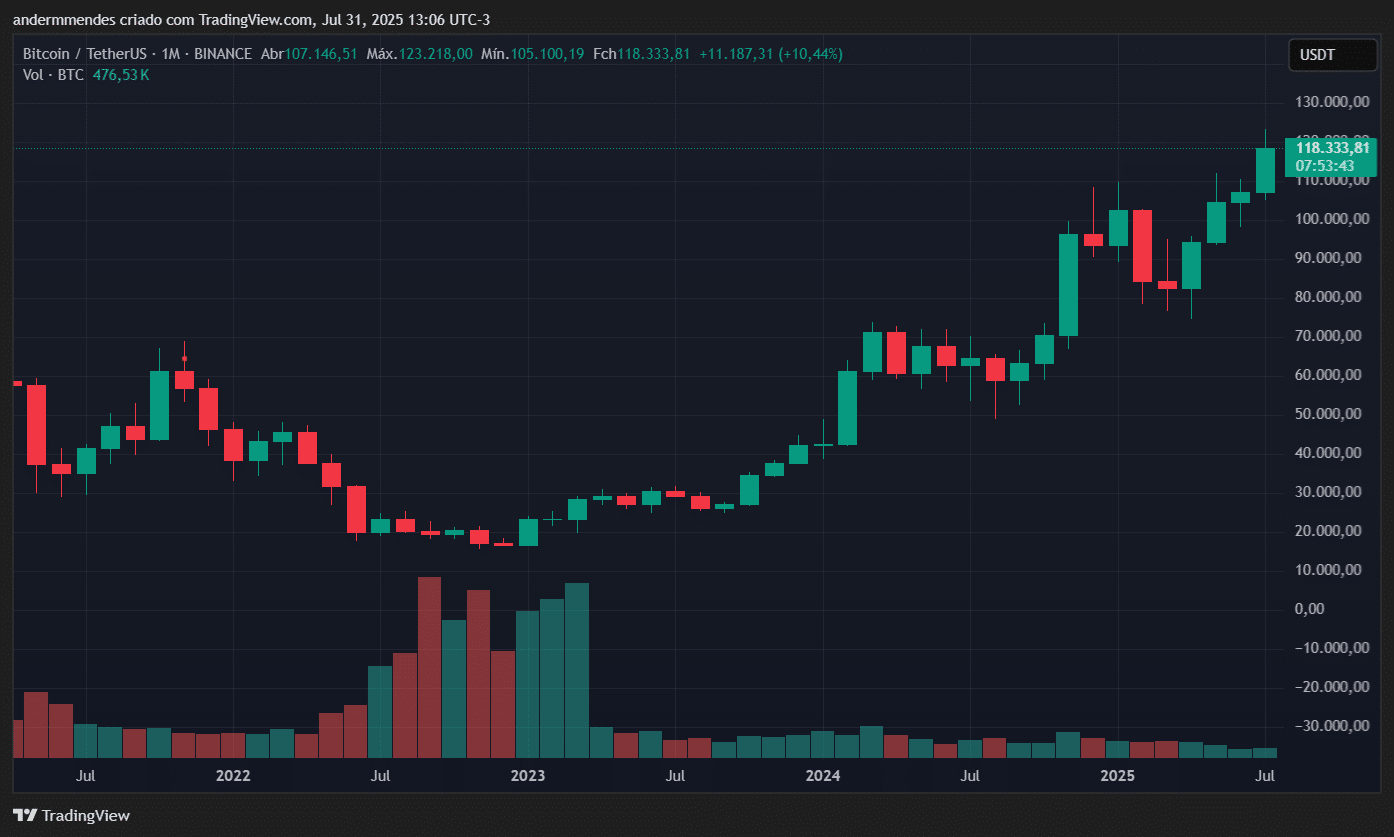The image size is (1394, 837).
Task: Select the Vol · BTC indicator label
Action: coord(53,74)
